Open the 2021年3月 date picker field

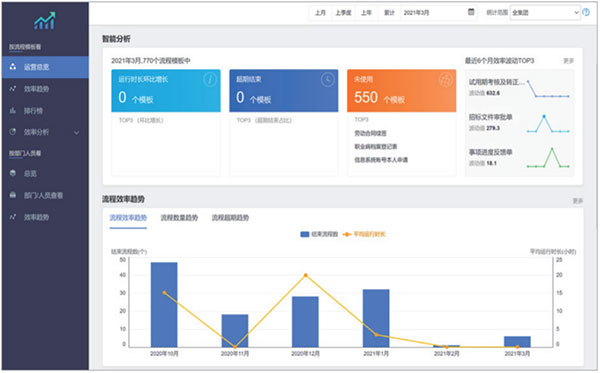439,13
